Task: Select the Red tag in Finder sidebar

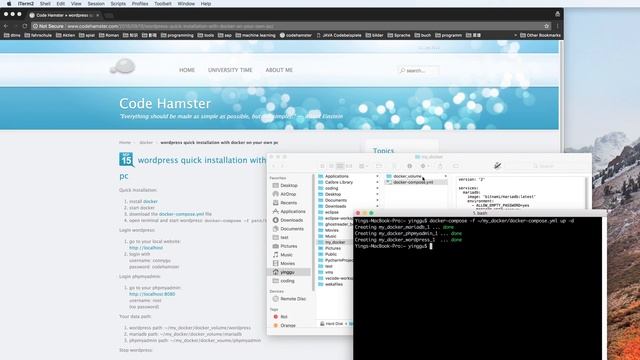Action: (x=284, y=317)
